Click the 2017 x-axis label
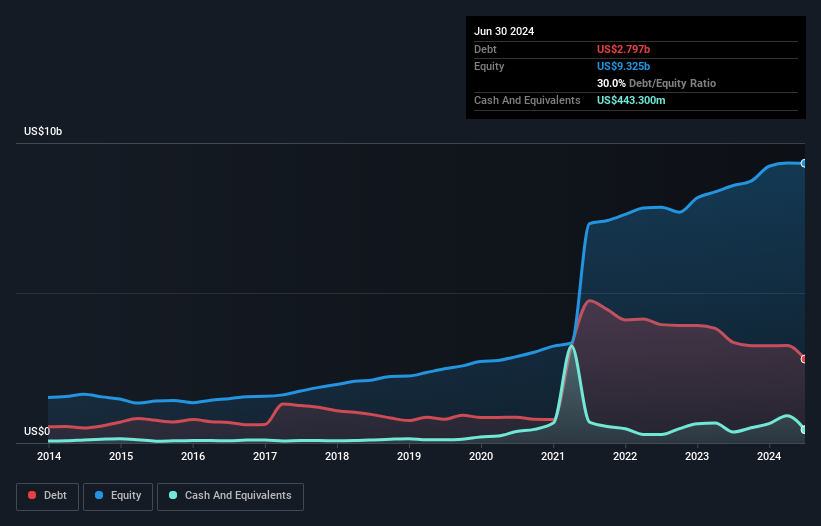821x526 pixels. point(265,456)
